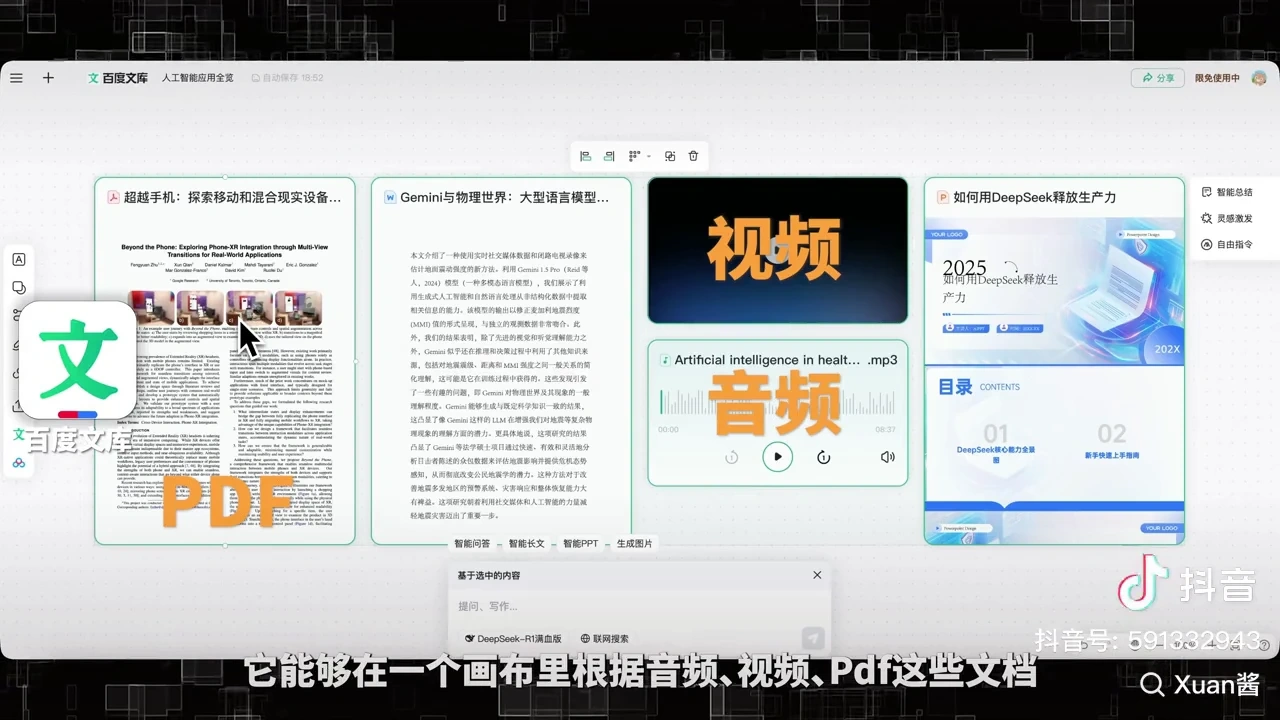Play the Artificial intelligence mp3 audio

pyautogui.click(x=777, y=457)
